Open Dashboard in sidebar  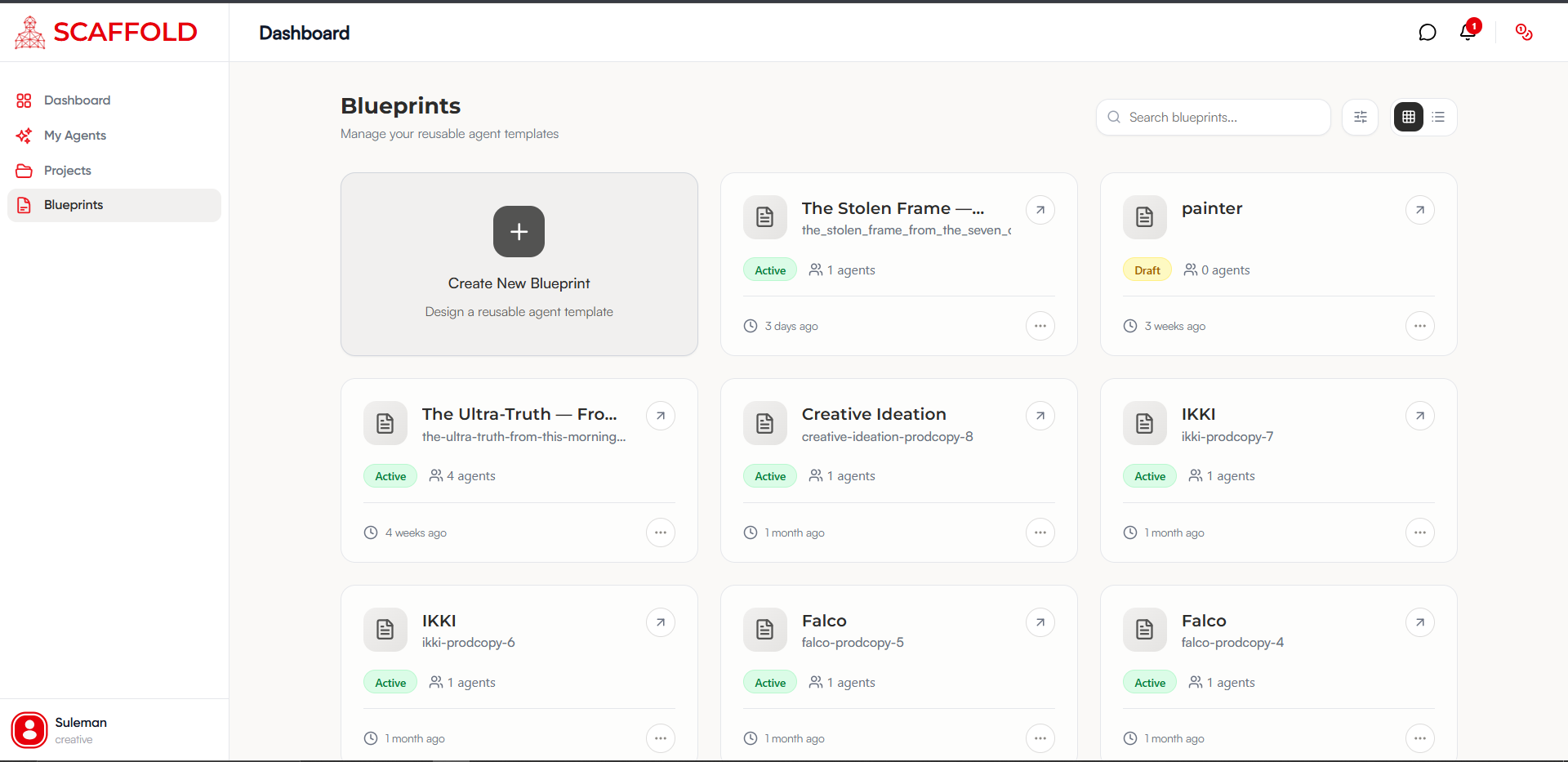pyautogui.click(x=114, y=100)
